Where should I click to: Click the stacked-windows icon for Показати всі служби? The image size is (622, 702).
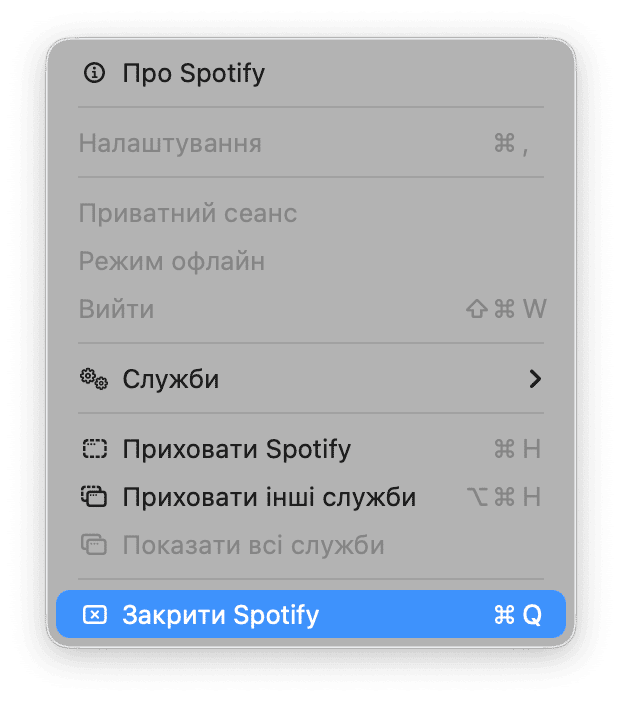[94, 545]
